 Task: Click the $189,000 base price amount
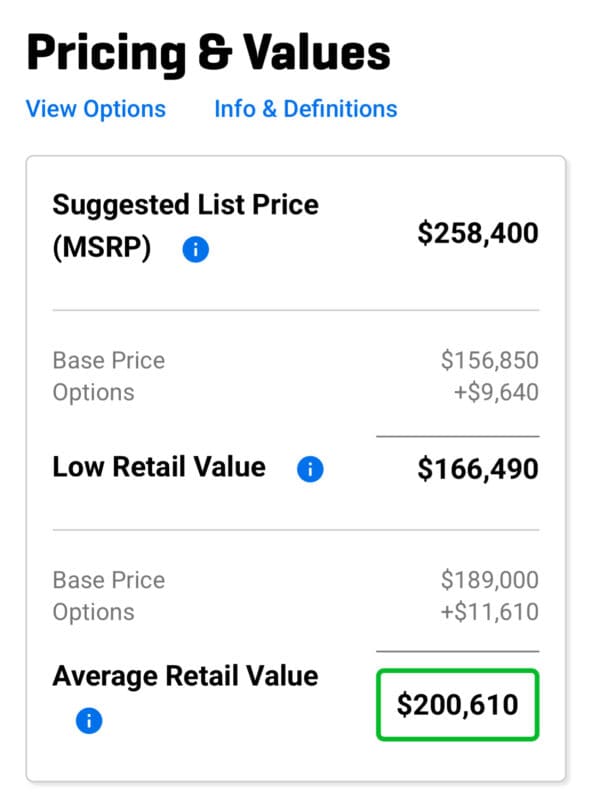click(x=489, y=580)
